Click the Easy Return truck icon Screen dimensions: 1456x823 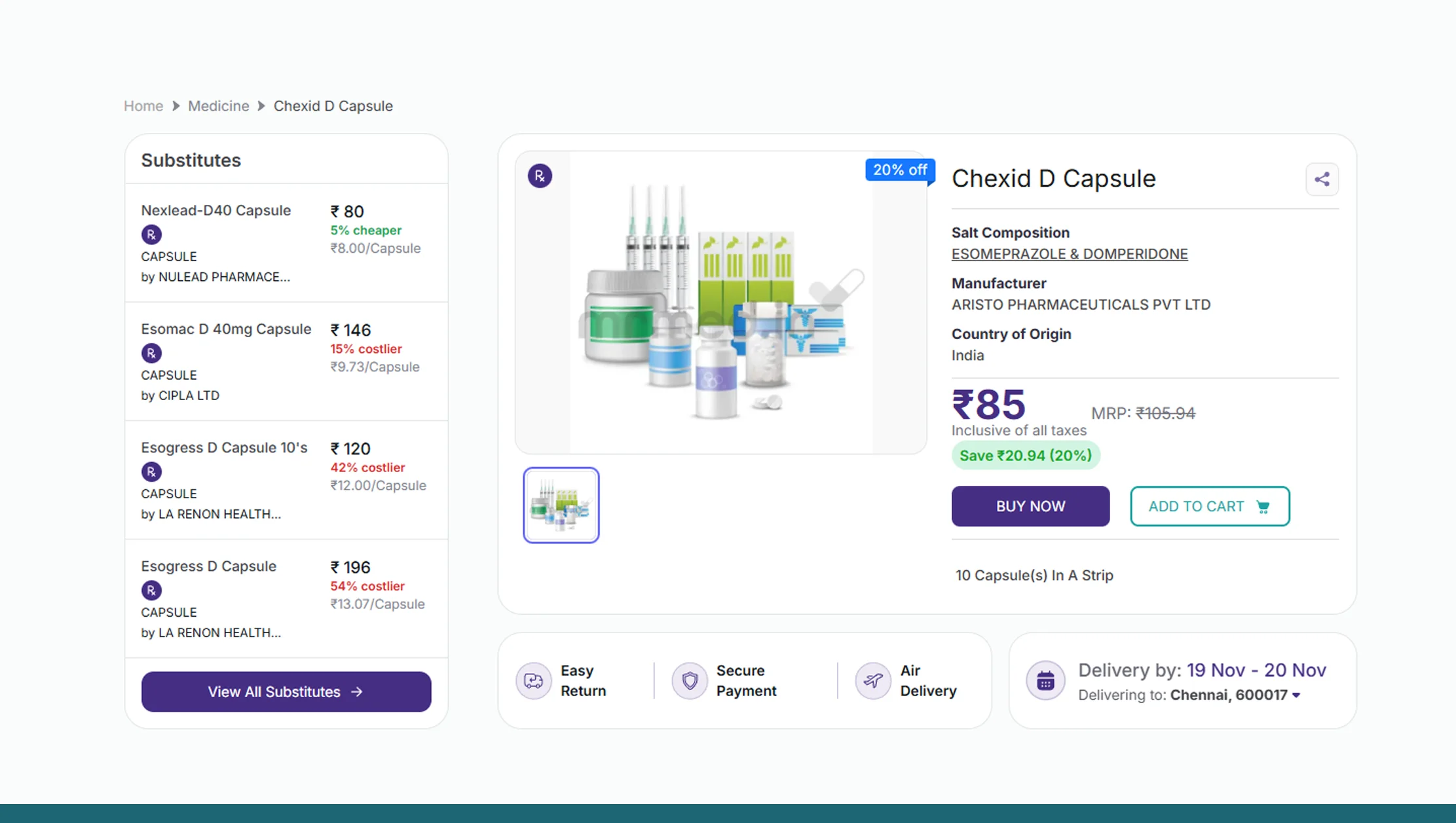point(533,681)
